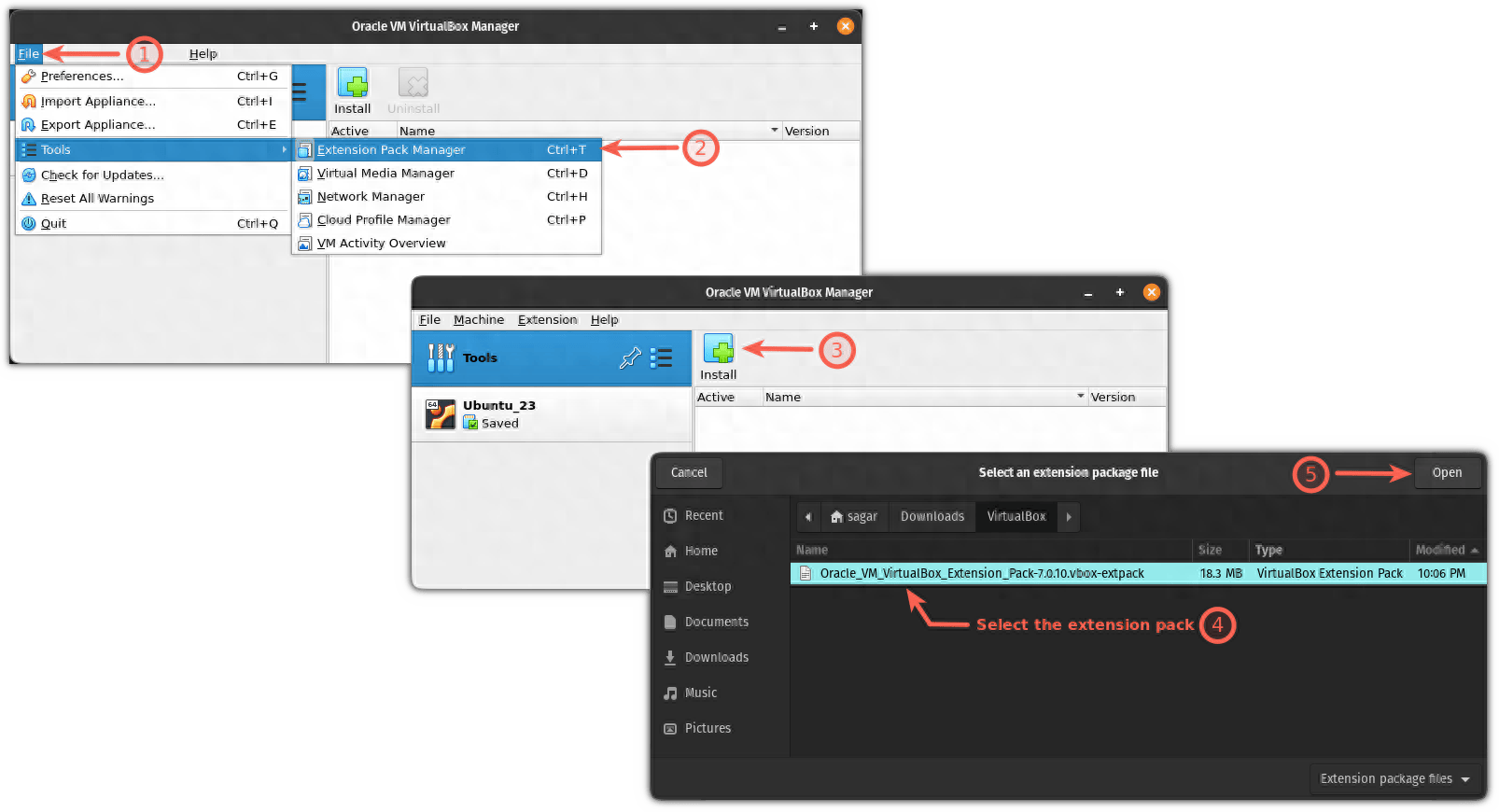Viewport: 1499px width, 812px height.
Task: Click the Tools wrench icon in sidebar
Action: coord(441,357)
